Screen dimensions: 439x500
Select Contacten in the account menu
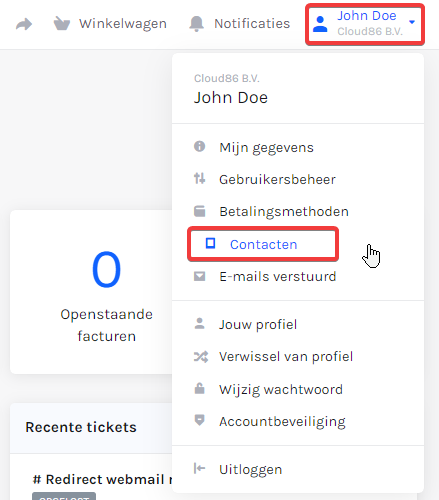tap(263, 244)
